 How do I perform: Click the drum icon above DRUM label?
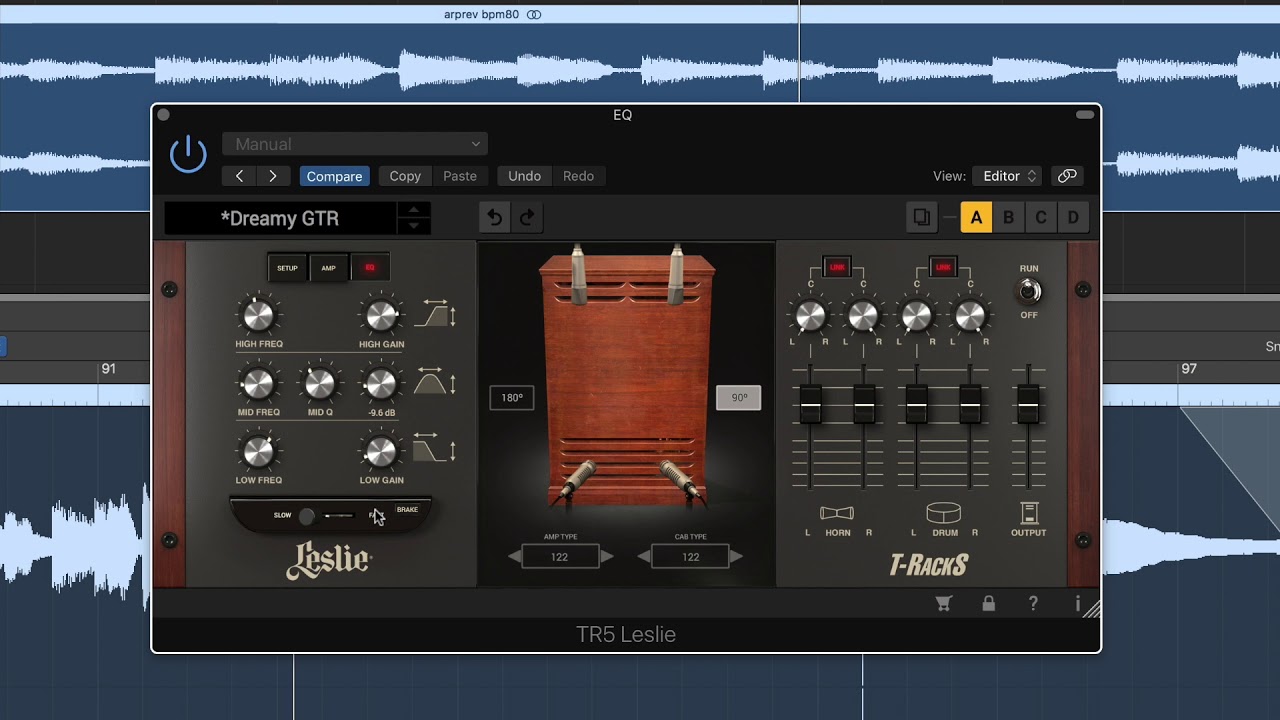pyautogui.click(x=943, y=513)
